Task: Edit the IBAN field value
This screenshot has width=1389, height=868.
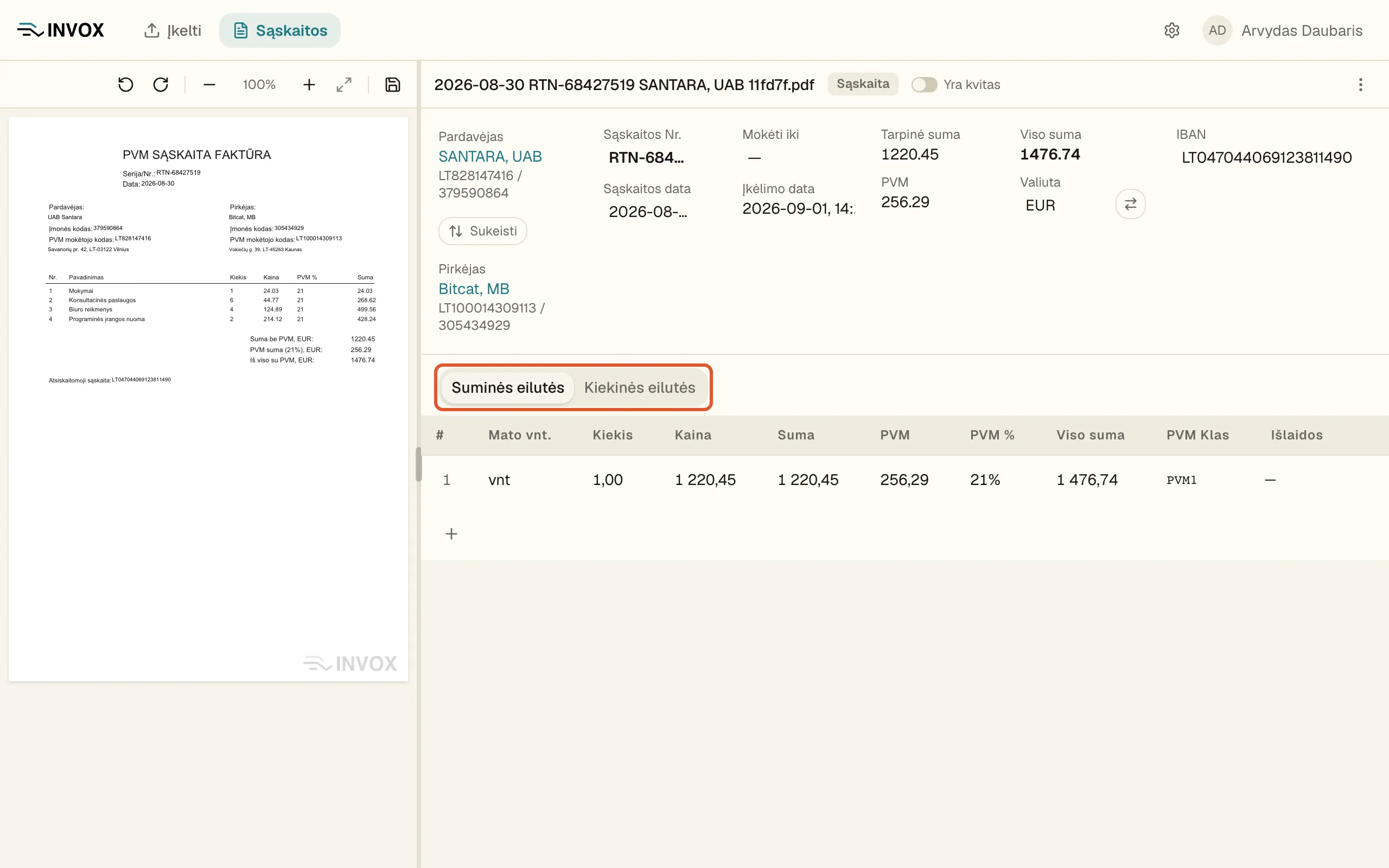Action: pos(1266,157)
